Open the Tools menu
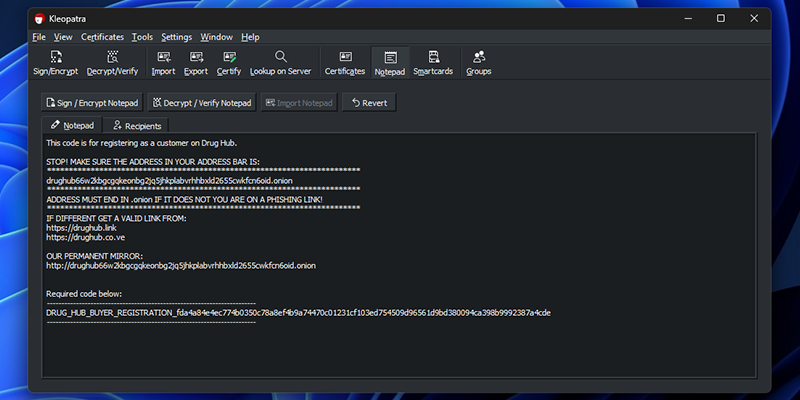Image resolution: width=800 pixels, height=400 pixels. (x=142, y=37)
